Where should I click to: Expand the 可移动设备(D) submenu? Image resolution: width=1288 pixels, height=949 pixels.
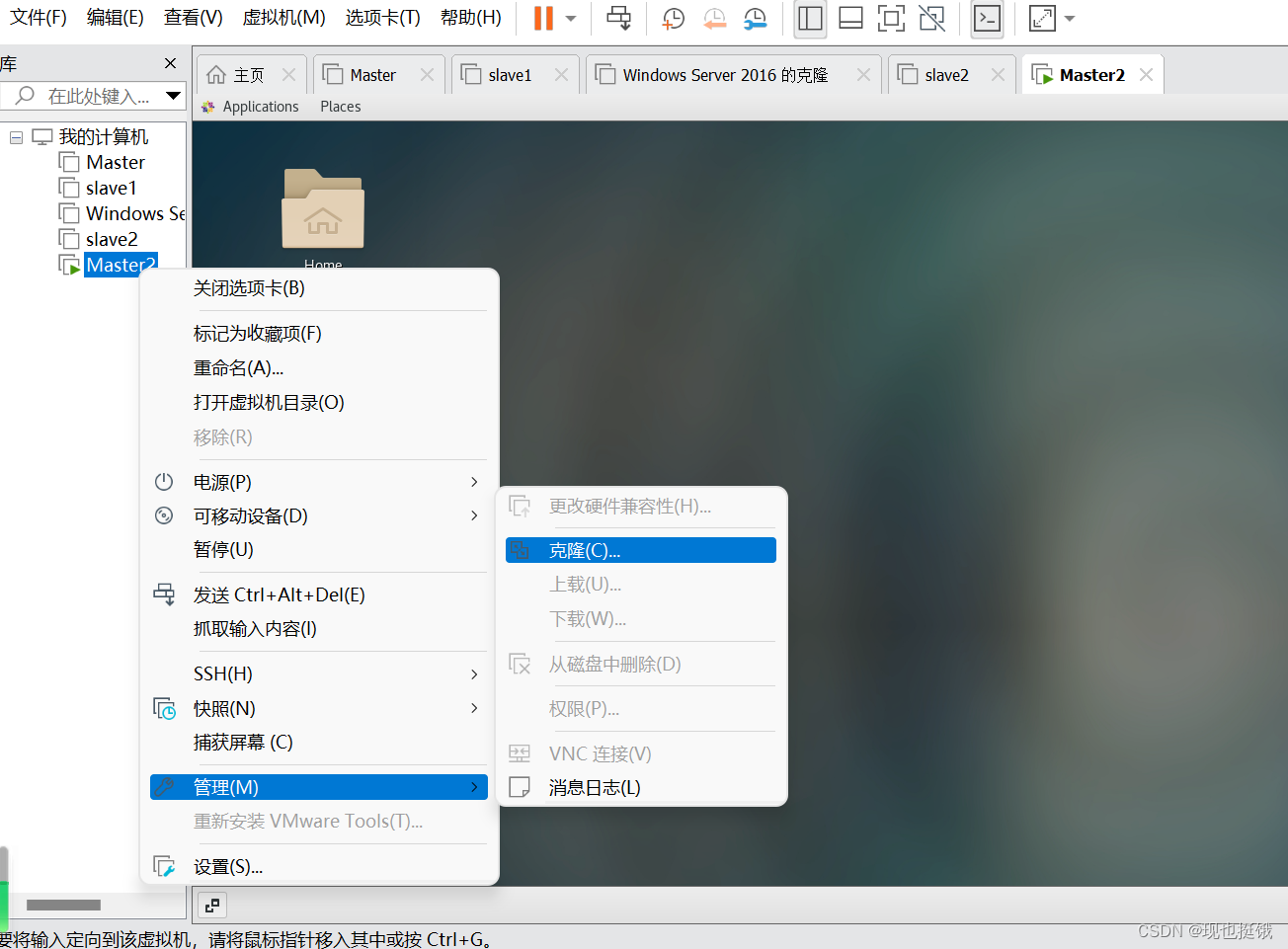coord(319,515)
